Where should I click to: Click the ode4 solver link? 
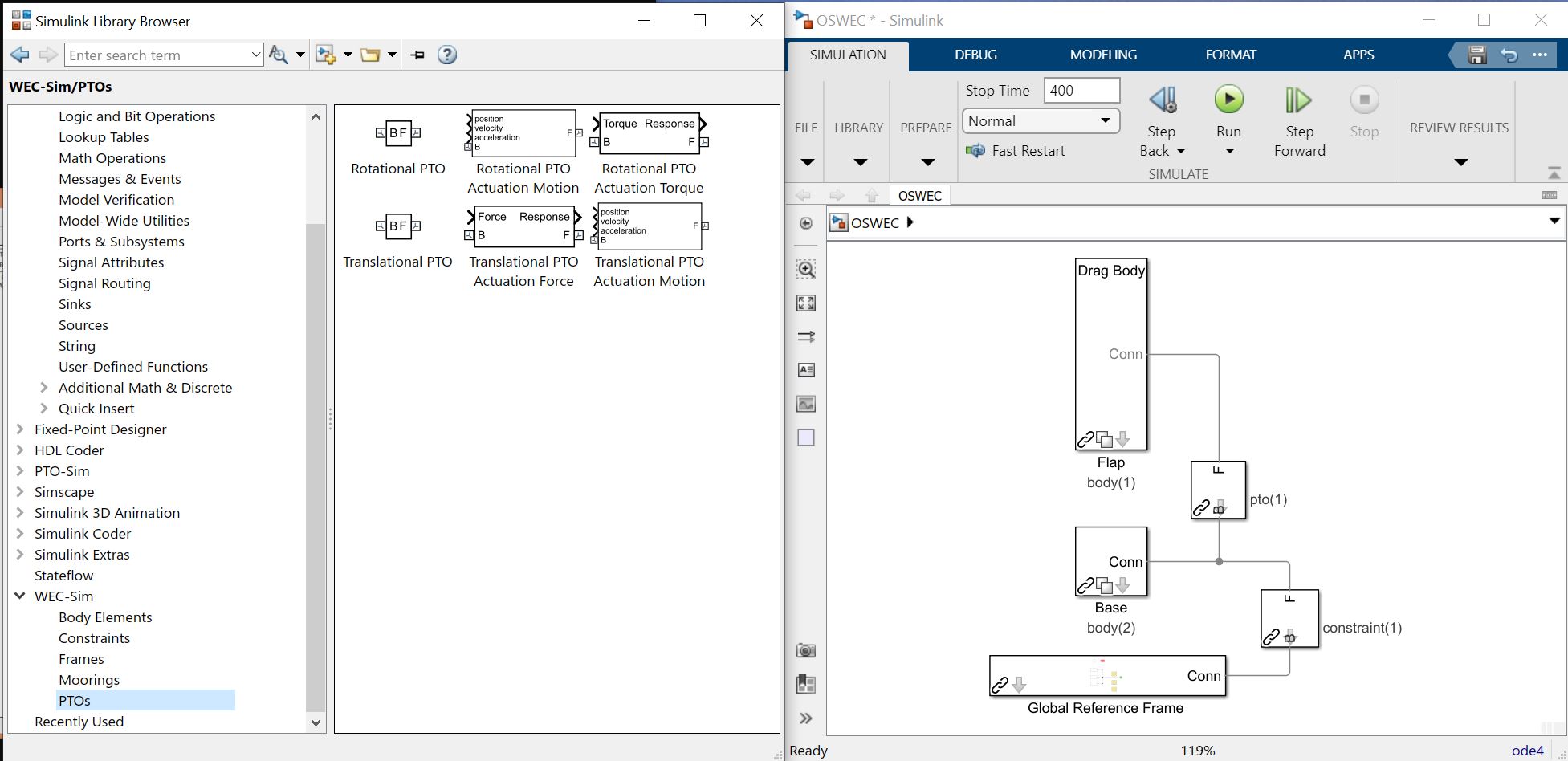click(1527, 751)
